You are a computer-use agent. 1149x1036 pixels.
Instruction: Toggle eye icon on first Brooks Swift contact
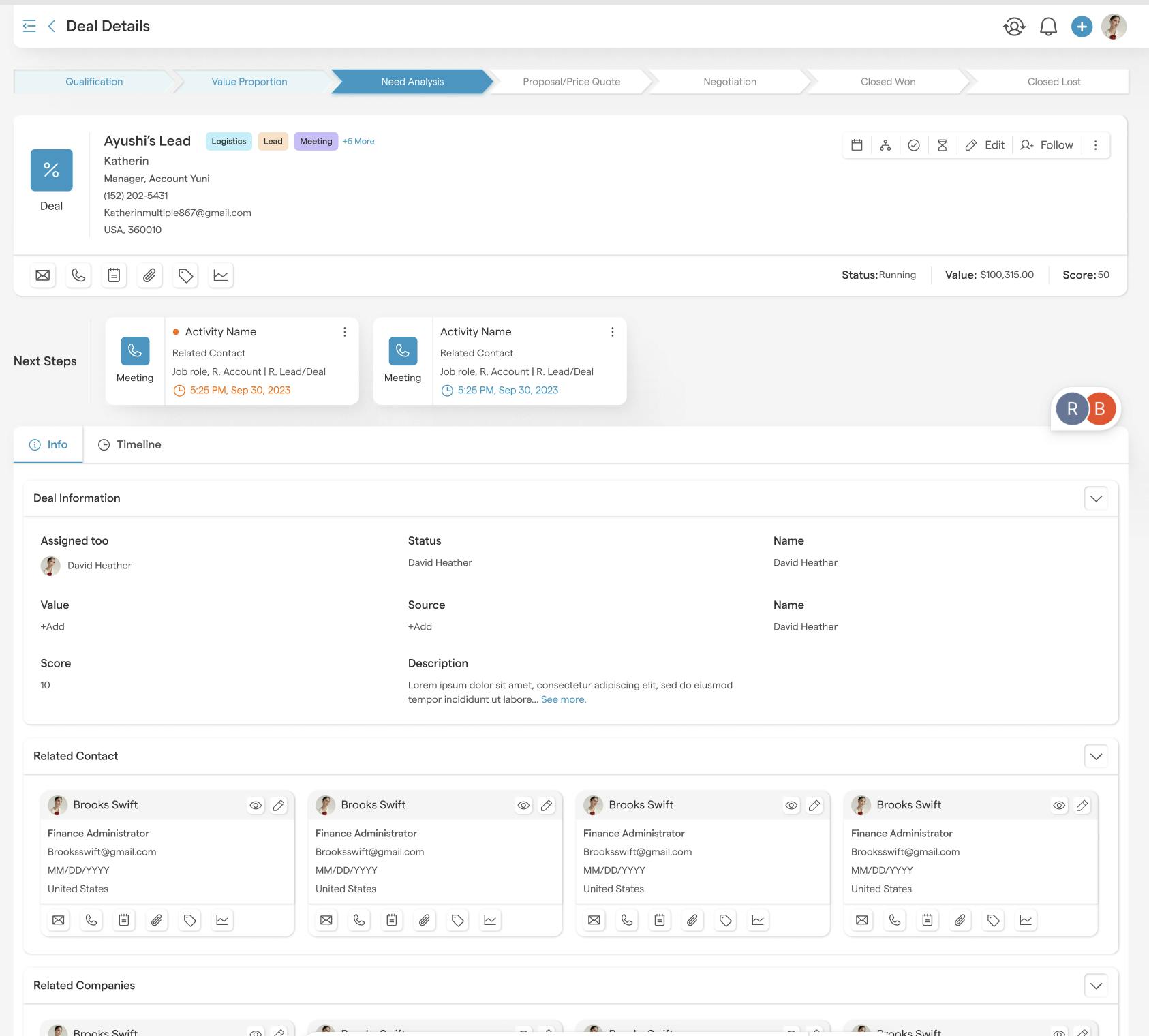tap(256, 805)
